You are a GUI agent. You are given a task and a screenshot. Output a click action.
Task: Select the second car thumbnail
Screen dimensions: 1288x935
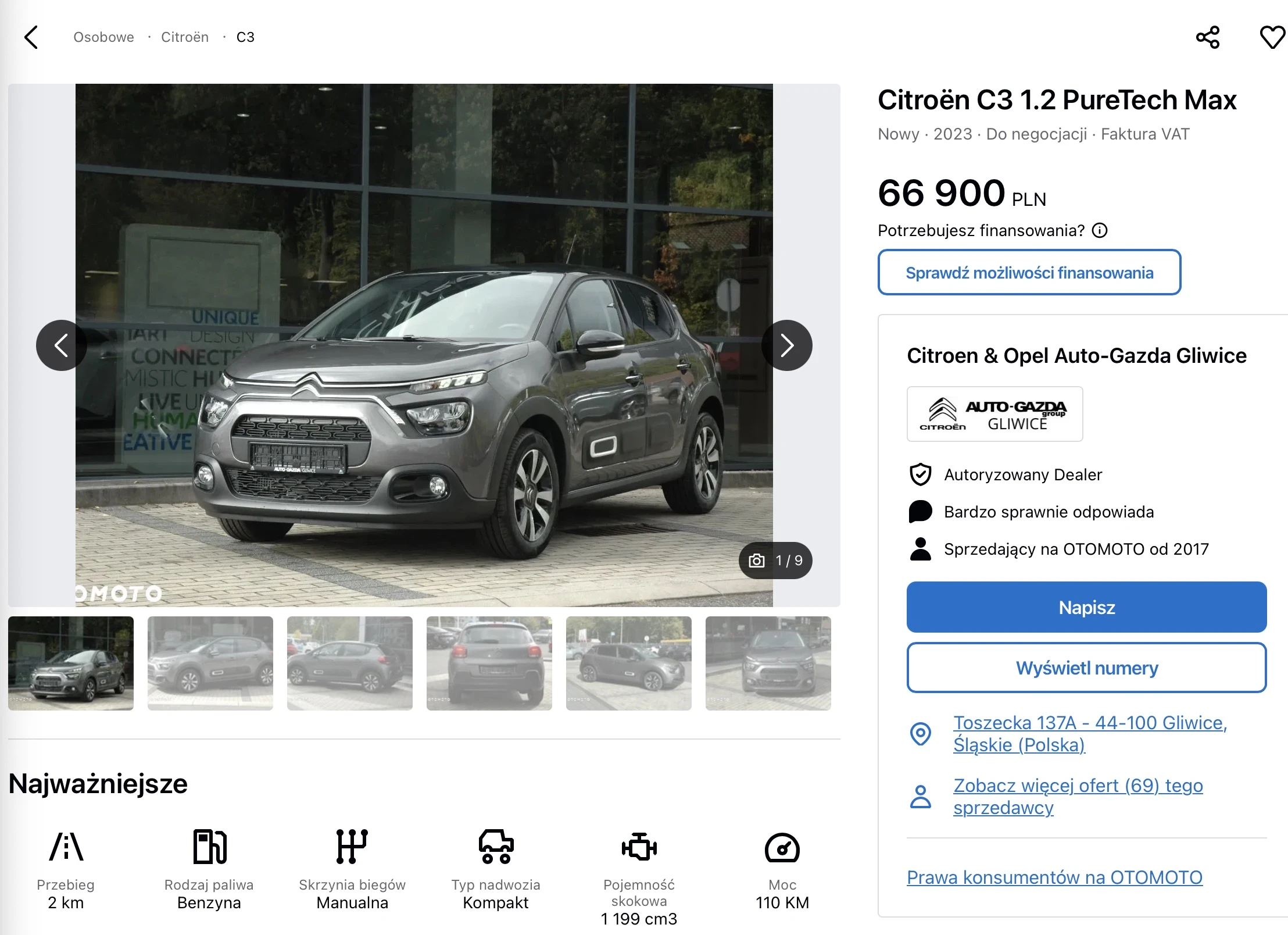(x=210, y=663)
